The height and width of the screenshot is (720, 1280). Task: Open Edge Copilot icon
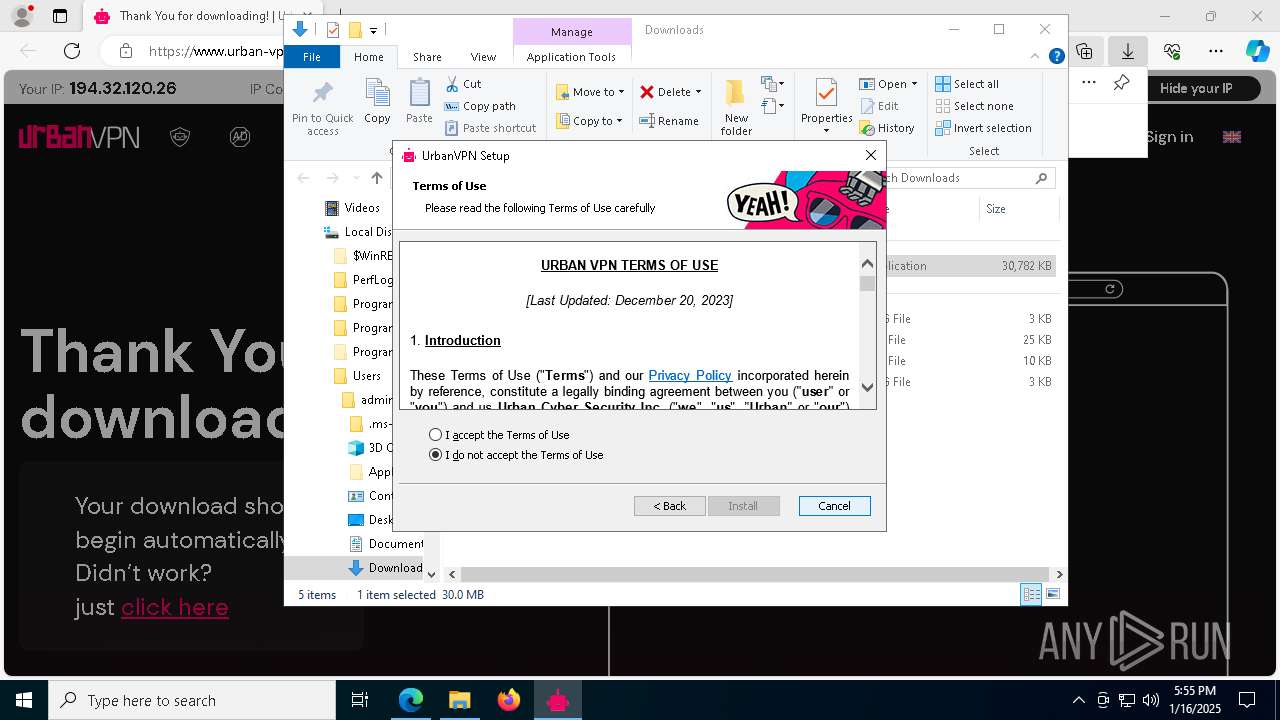pyautogui.click(x=1256, y=51)
